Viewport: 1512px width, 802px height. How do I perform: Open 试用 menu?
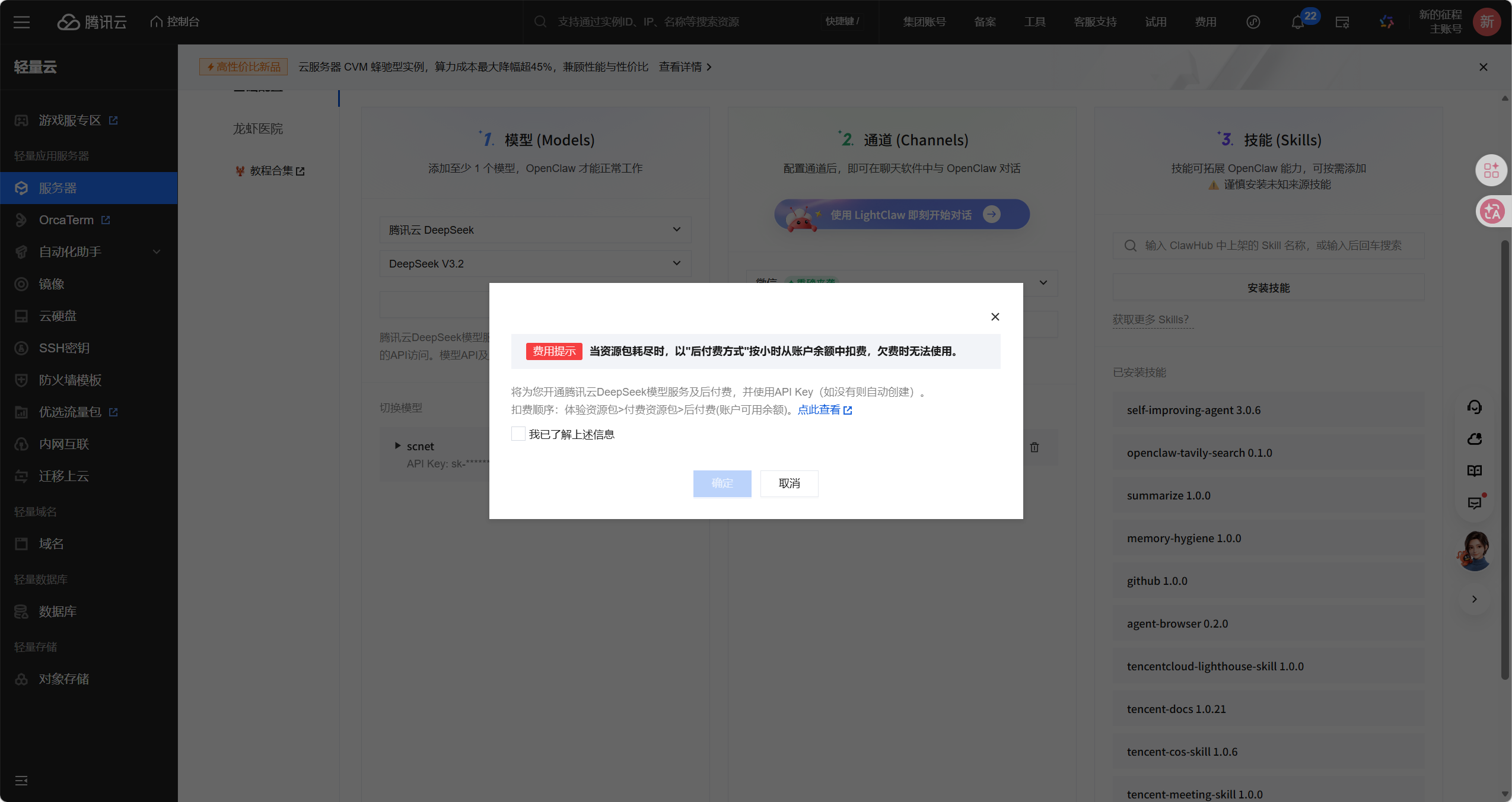pyautogui.click(x=1156, y=22)
